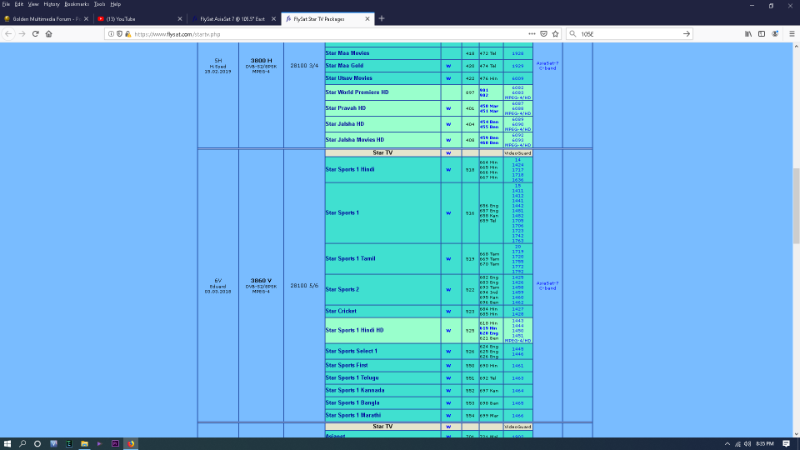800x450 pixels.
Task: Close the YouTube tab
Action: [x=180, y=19]
